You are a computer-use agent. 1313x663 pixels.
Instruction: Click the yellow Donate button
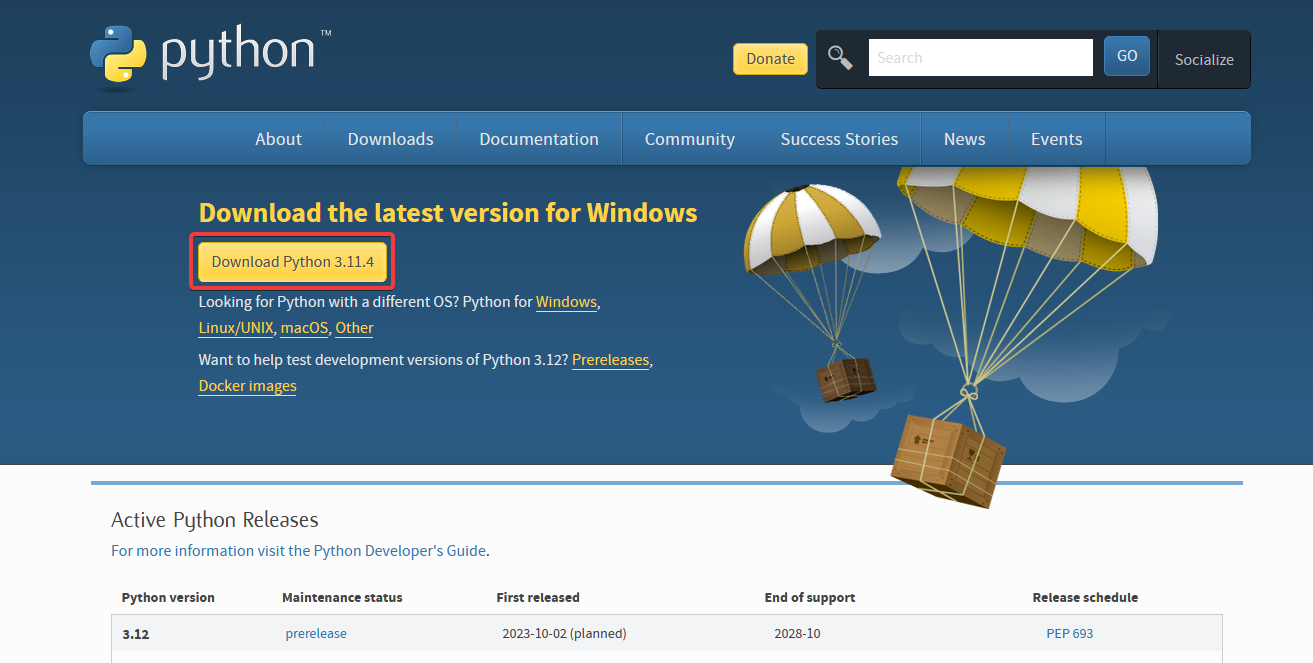[x=769, y=58]
